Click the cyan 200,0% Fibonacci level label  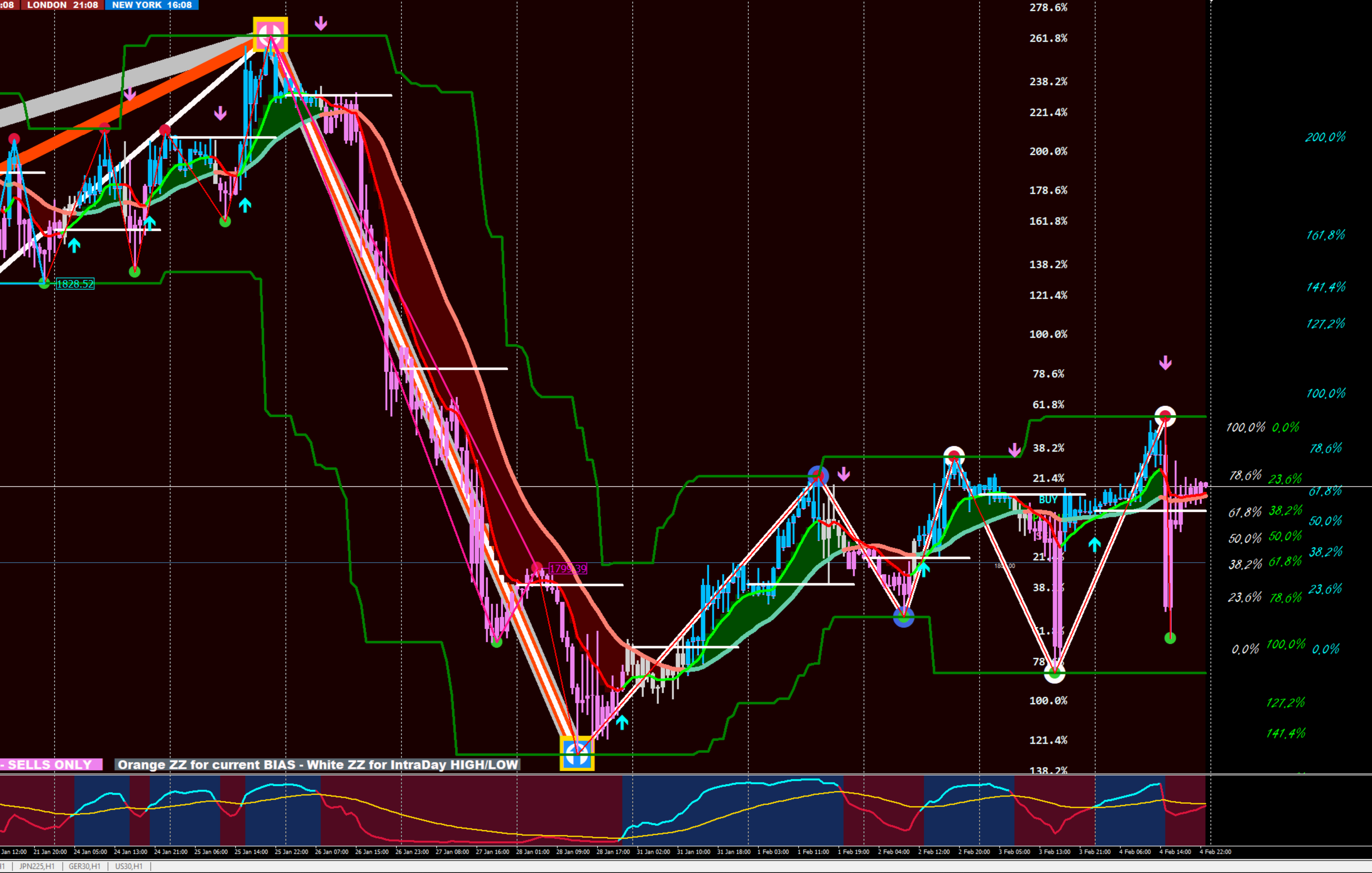1325,137
